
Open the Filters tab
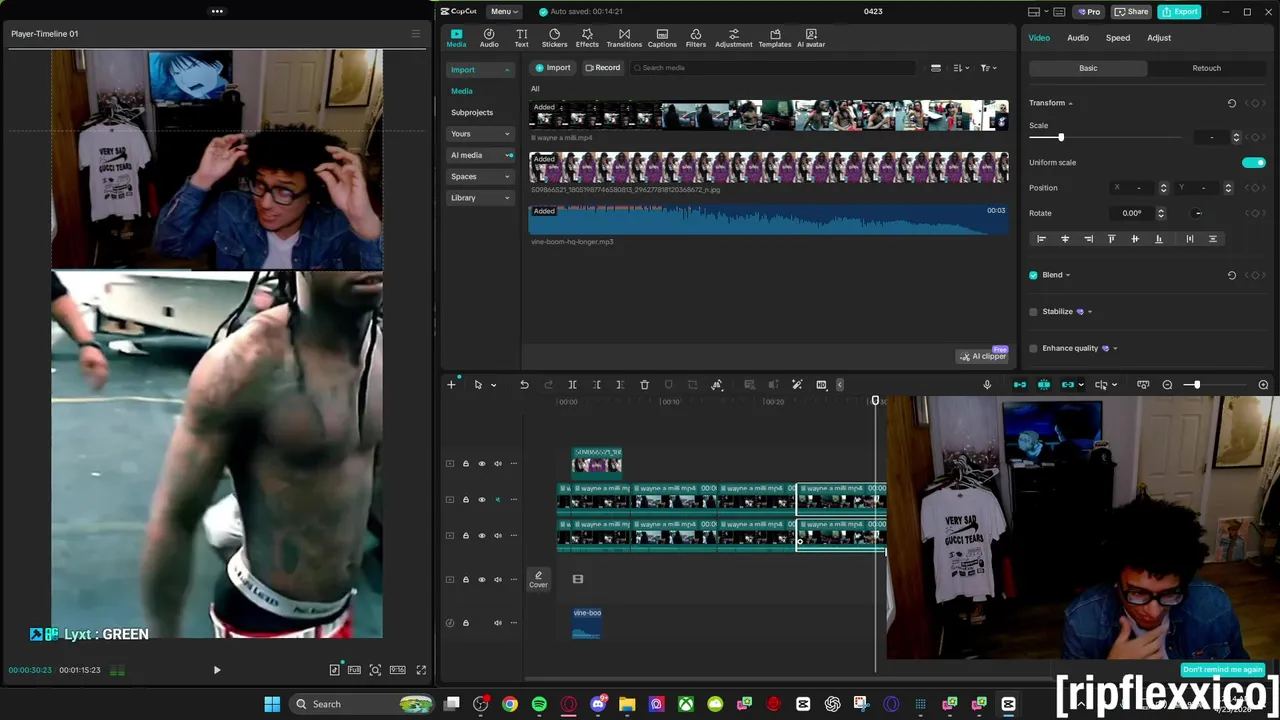[x=696, y=38]
